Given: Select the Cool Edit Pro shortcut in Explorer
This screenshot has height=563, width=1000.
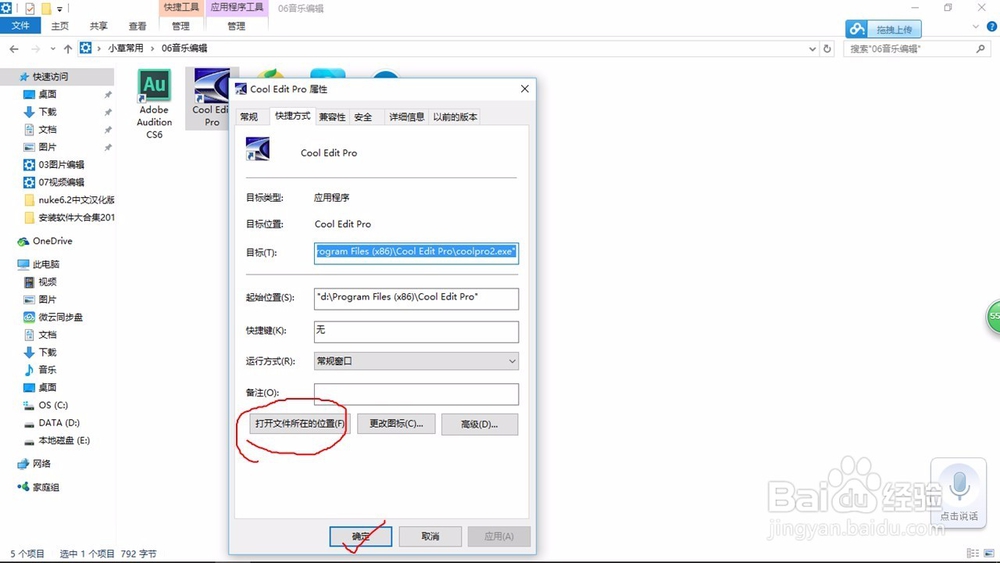Looking at the screenshot, I should (x=211, y=98).
